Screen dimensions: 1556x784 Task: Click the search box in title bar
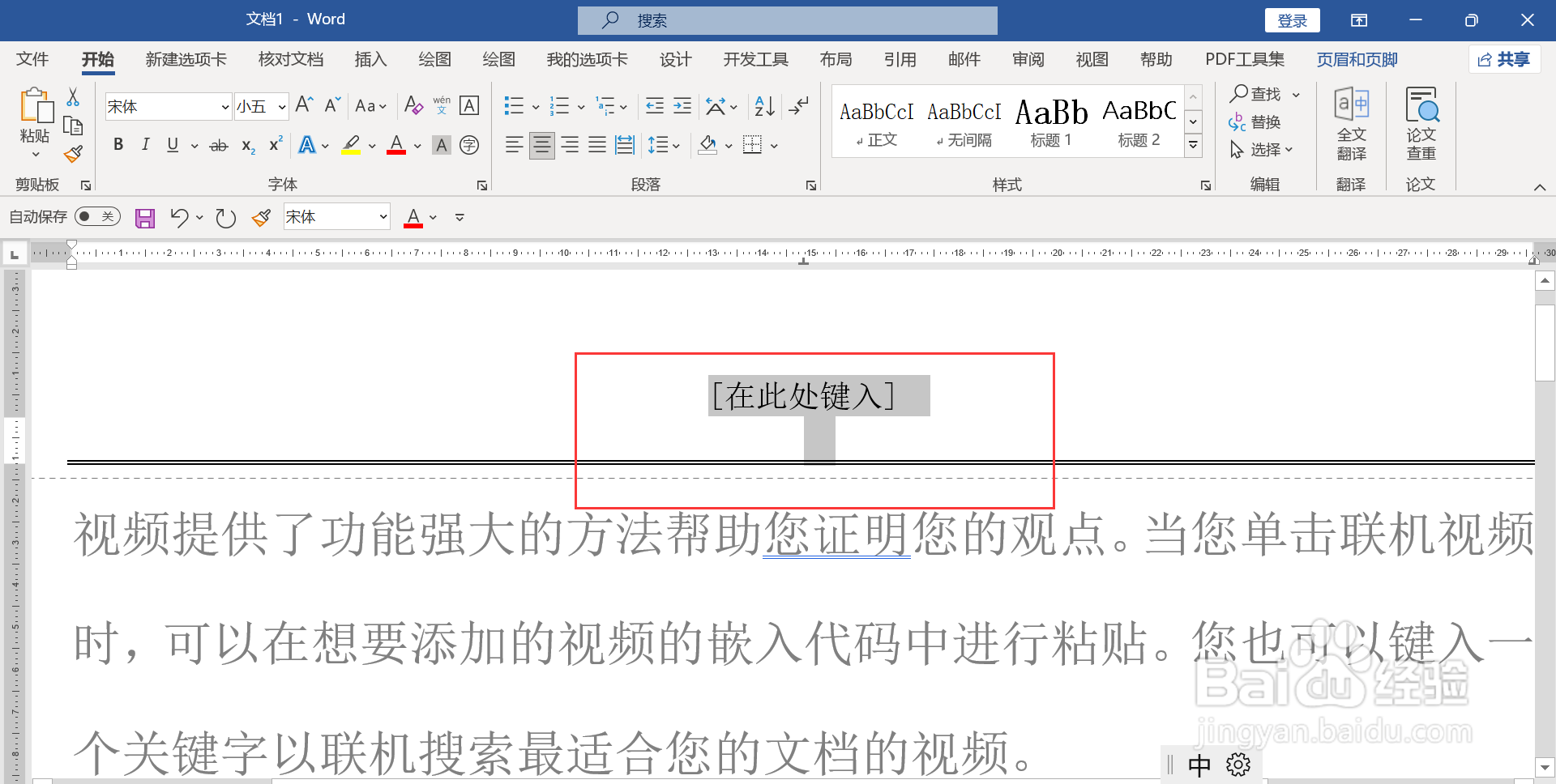(787, 20)
